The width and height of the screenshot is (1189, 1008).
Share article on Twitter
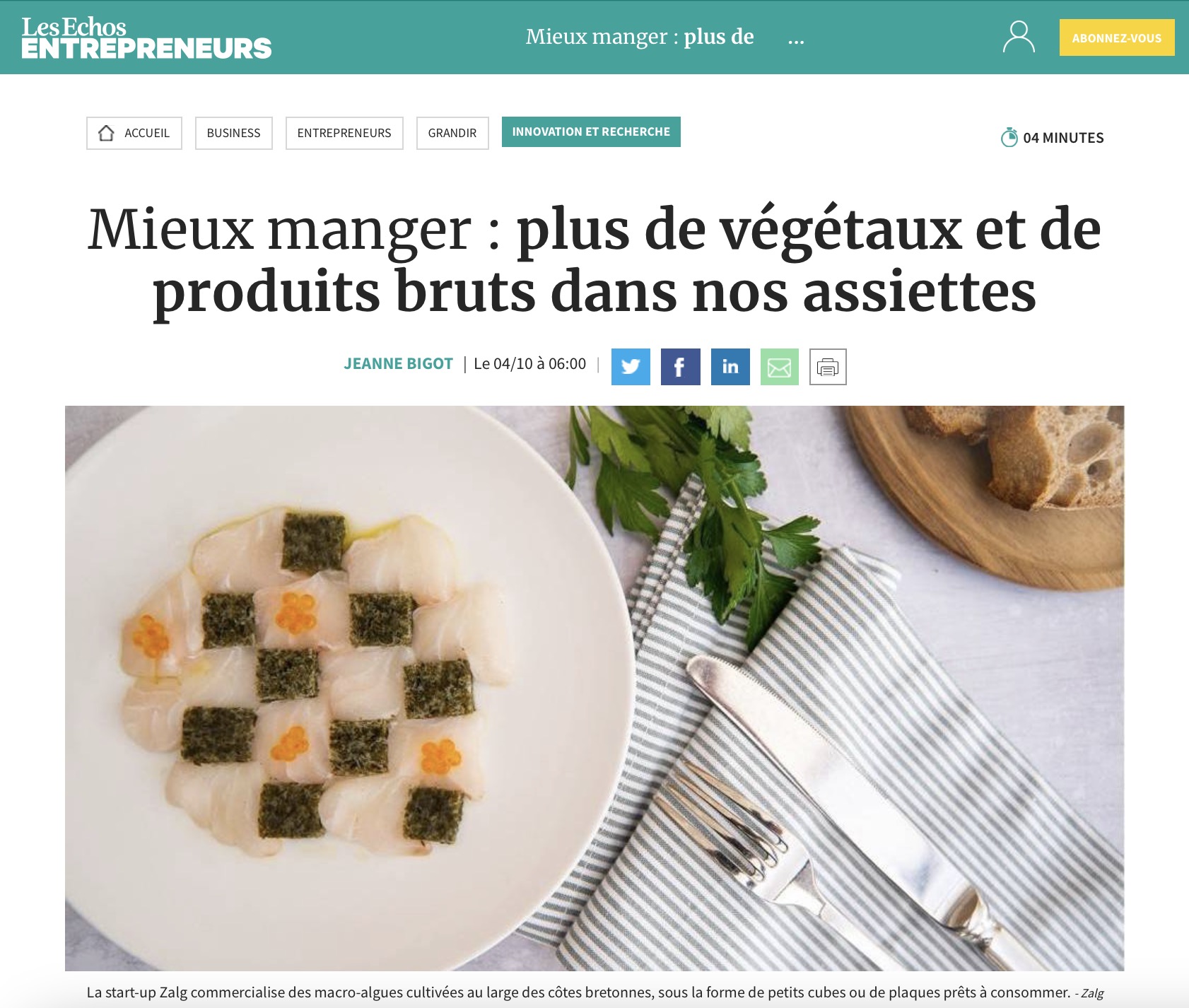pos(631,367)
